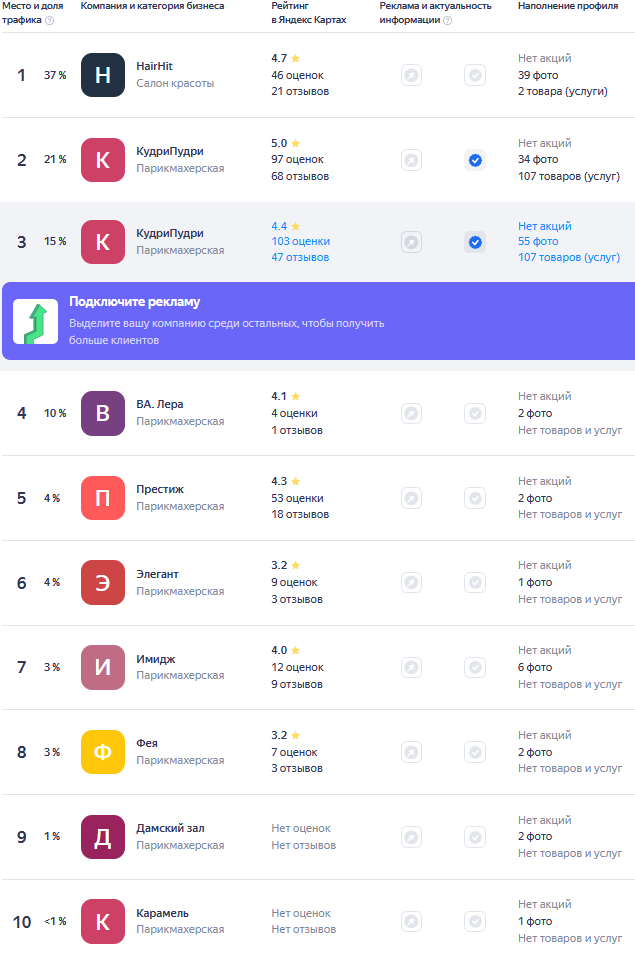Click the advertising status icon in ВА. Лера row

(411, 413)
